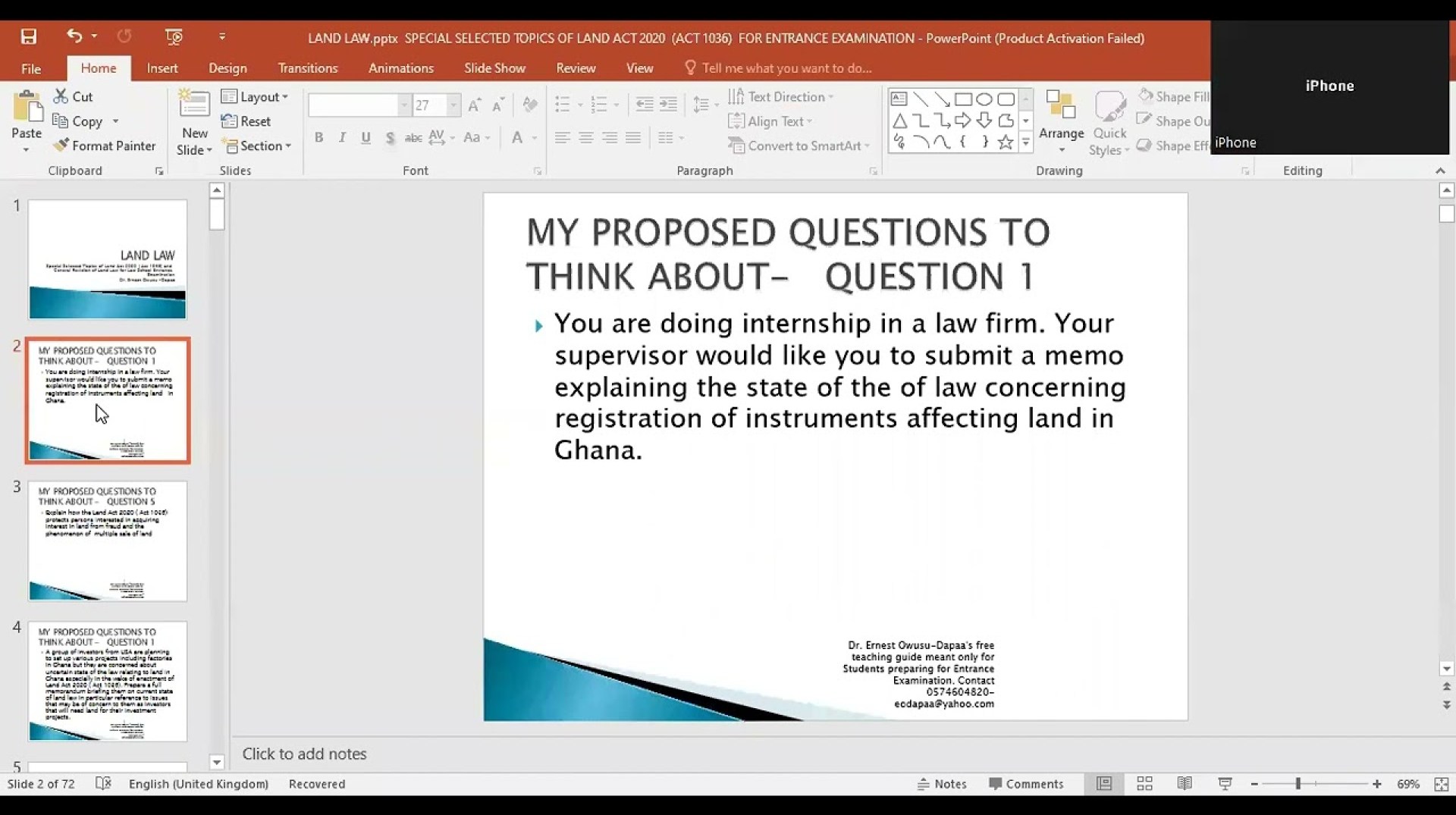The height and width of the screenshot is (815, 1456).
Task: Open Text Direction menu
Action: pyautogui.click(x=780, y=97)
